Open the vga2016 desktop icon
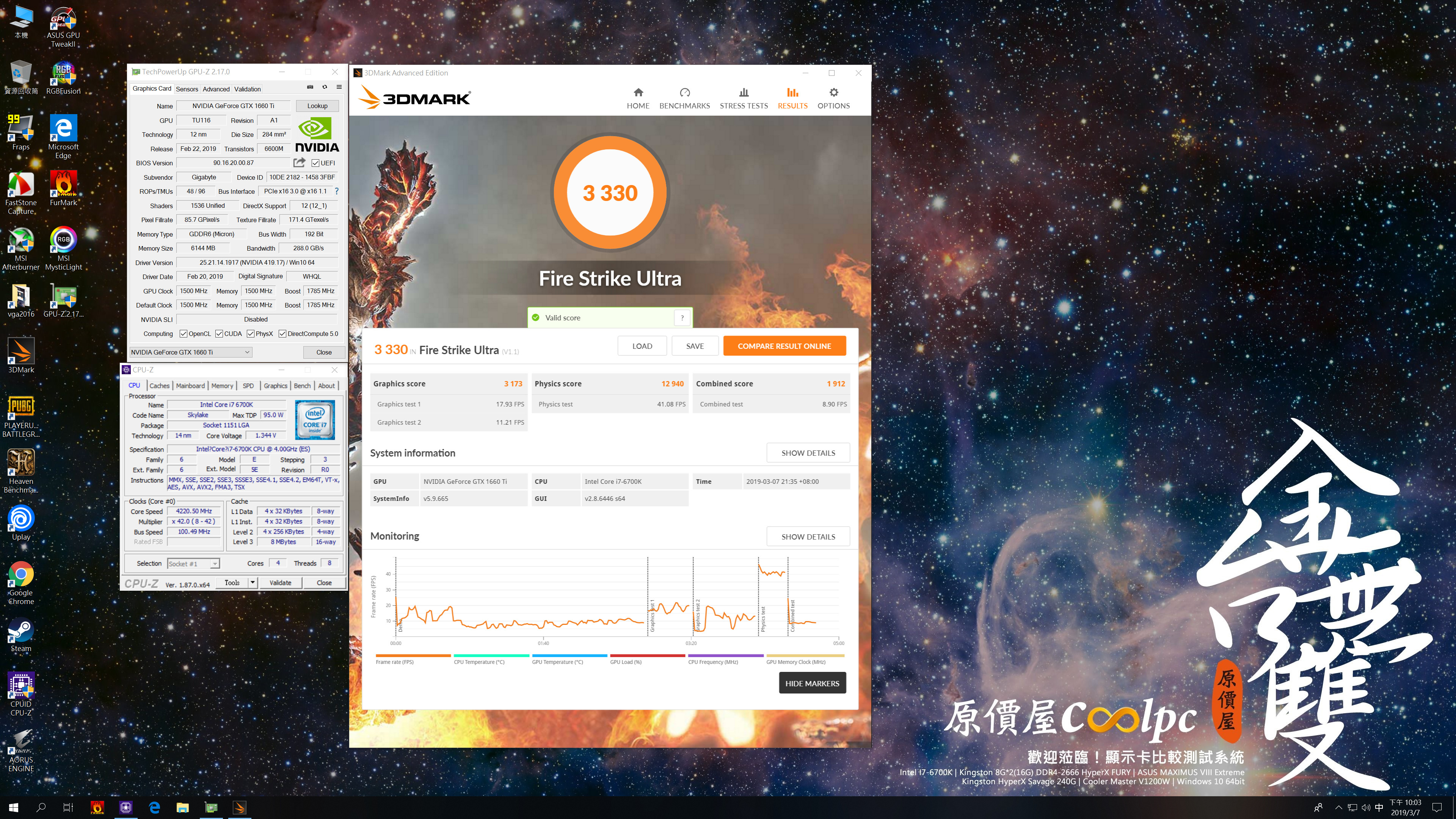The width and height of the screenshot is (1456, 819). pyautogui.click(x=21, y=300)
